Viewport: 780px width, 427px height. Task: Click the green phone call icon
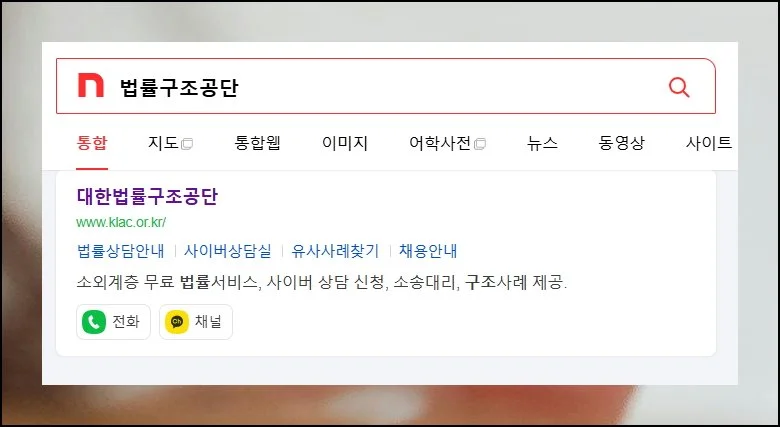point(94,322)
